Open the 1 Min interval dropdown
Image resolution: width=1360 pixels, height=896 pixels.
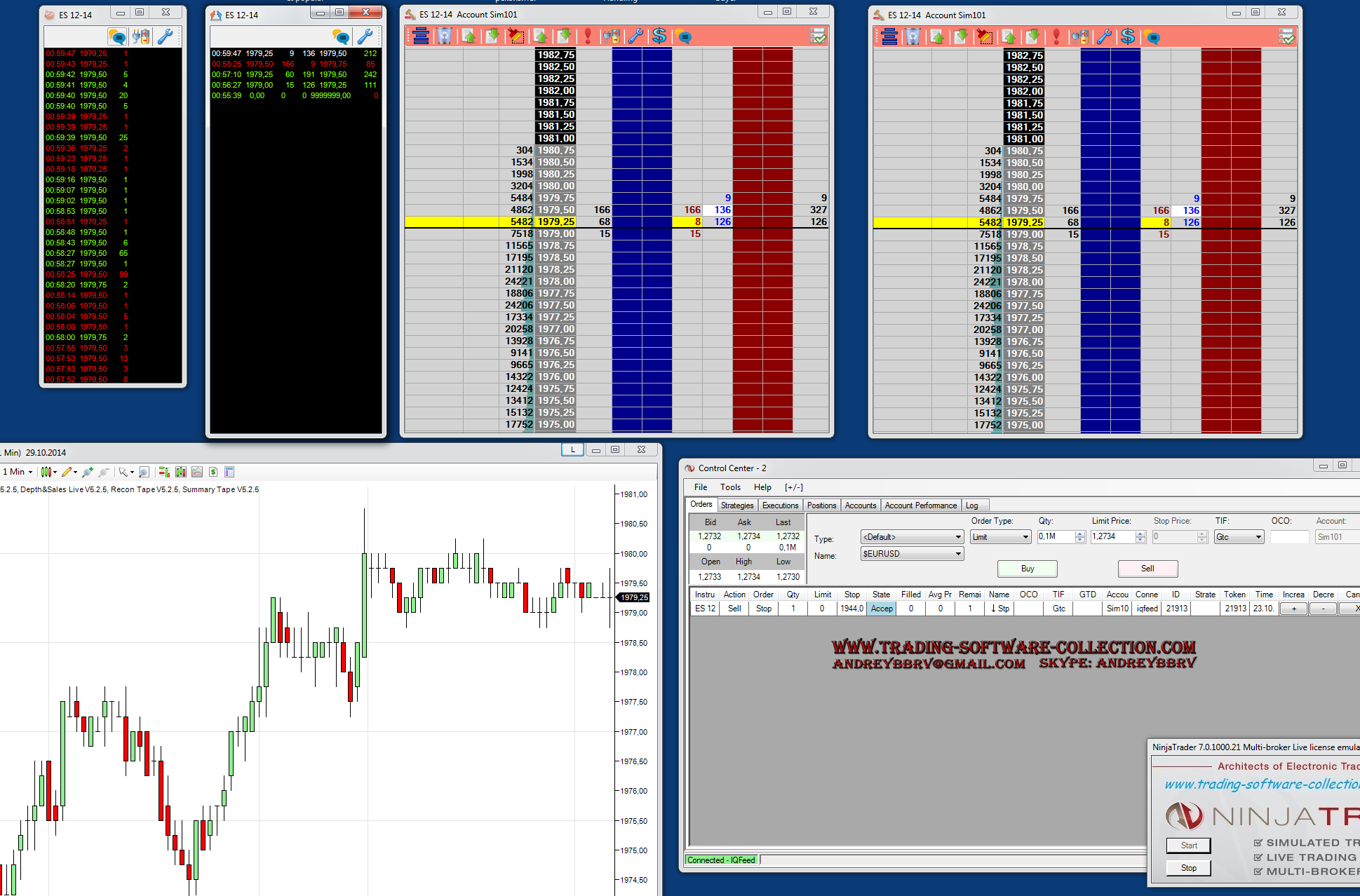pos(18,472)
